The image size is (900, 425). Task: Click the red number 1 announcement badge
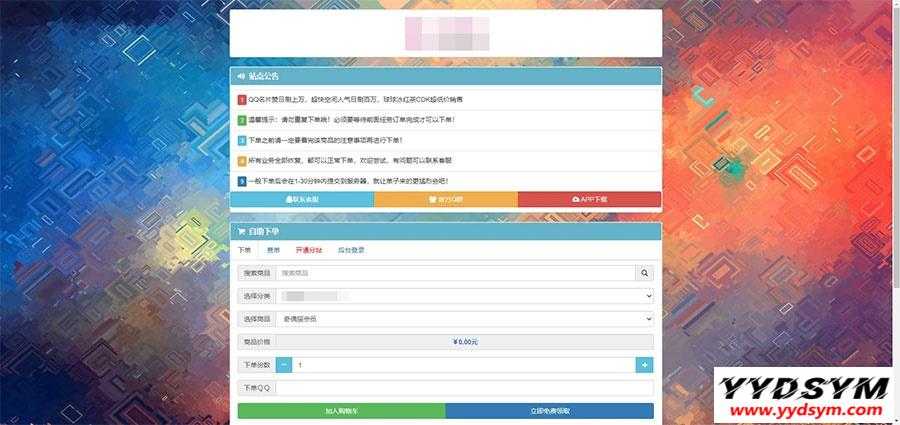[242, 100]
